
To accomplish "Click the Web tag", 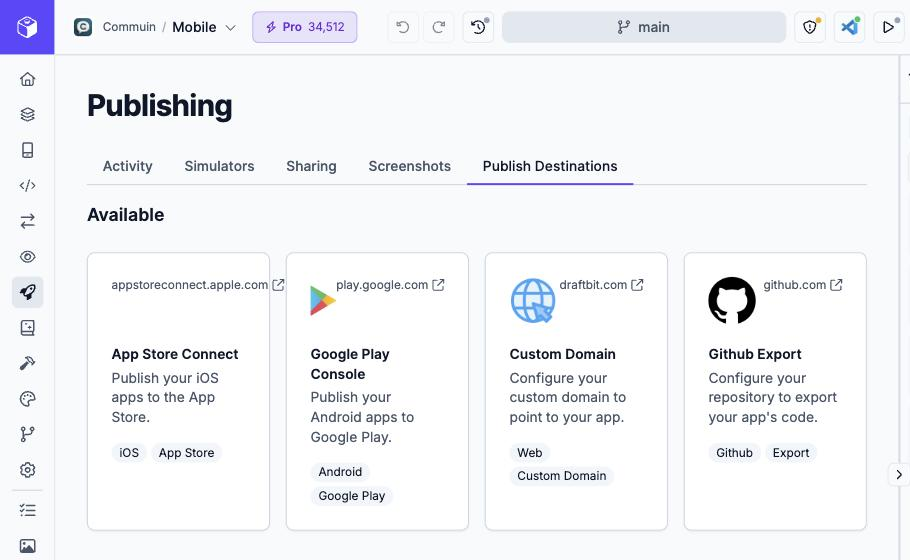I will pyautogui.click(x=530, y=453).
